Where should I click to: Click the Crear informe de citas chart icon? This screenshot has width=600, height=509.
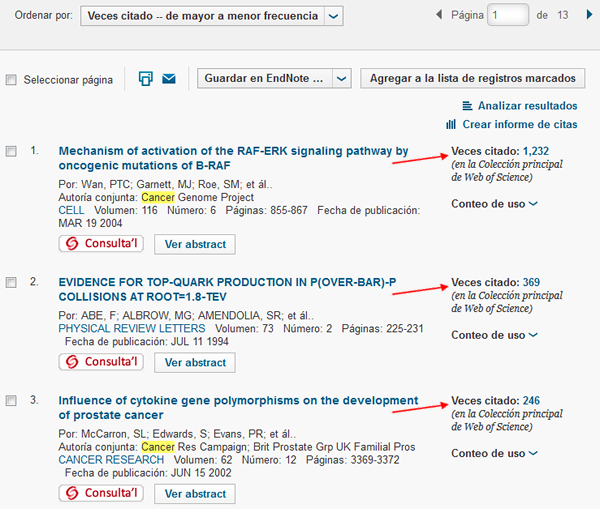click(x=451, y=124)
